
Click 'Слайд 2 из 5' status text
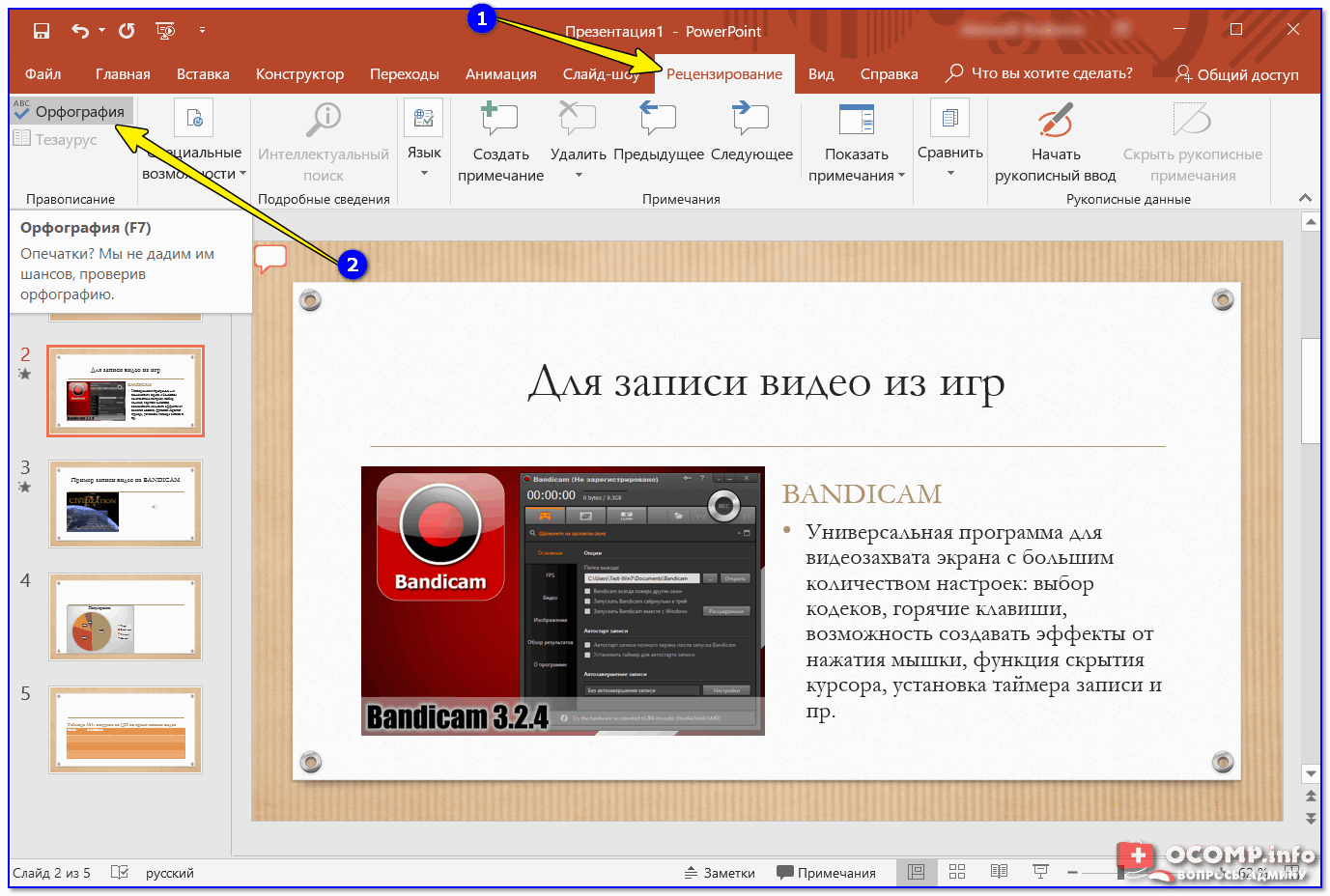pyautogui.click(x=51, y=873)
